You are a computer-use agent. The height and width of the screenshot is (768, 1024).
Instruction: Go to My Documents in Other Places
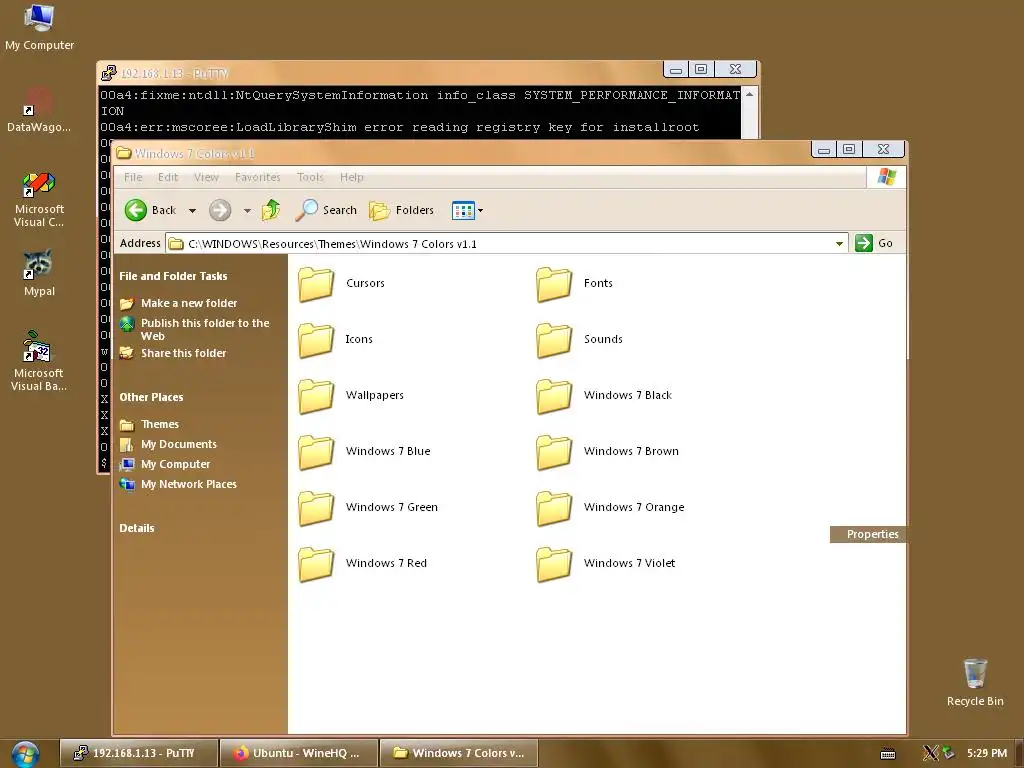click(x=168, y=444)
